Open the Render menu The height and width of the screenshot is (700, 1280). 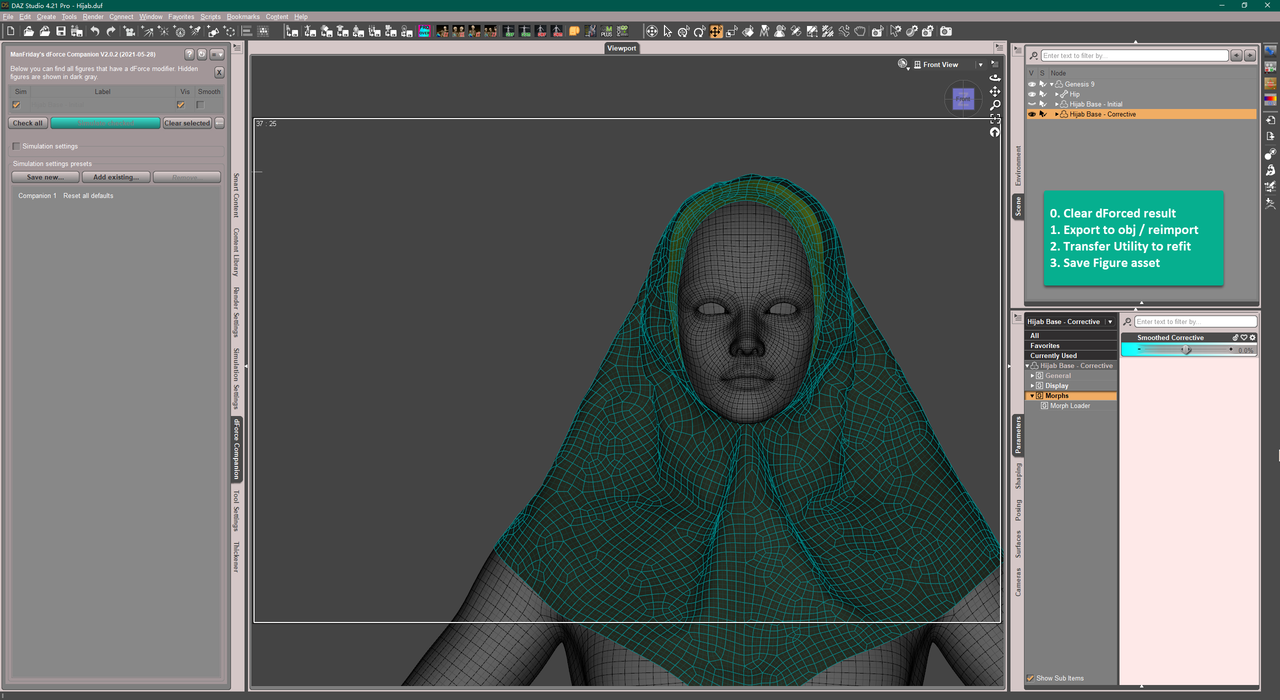pos(93,17)
